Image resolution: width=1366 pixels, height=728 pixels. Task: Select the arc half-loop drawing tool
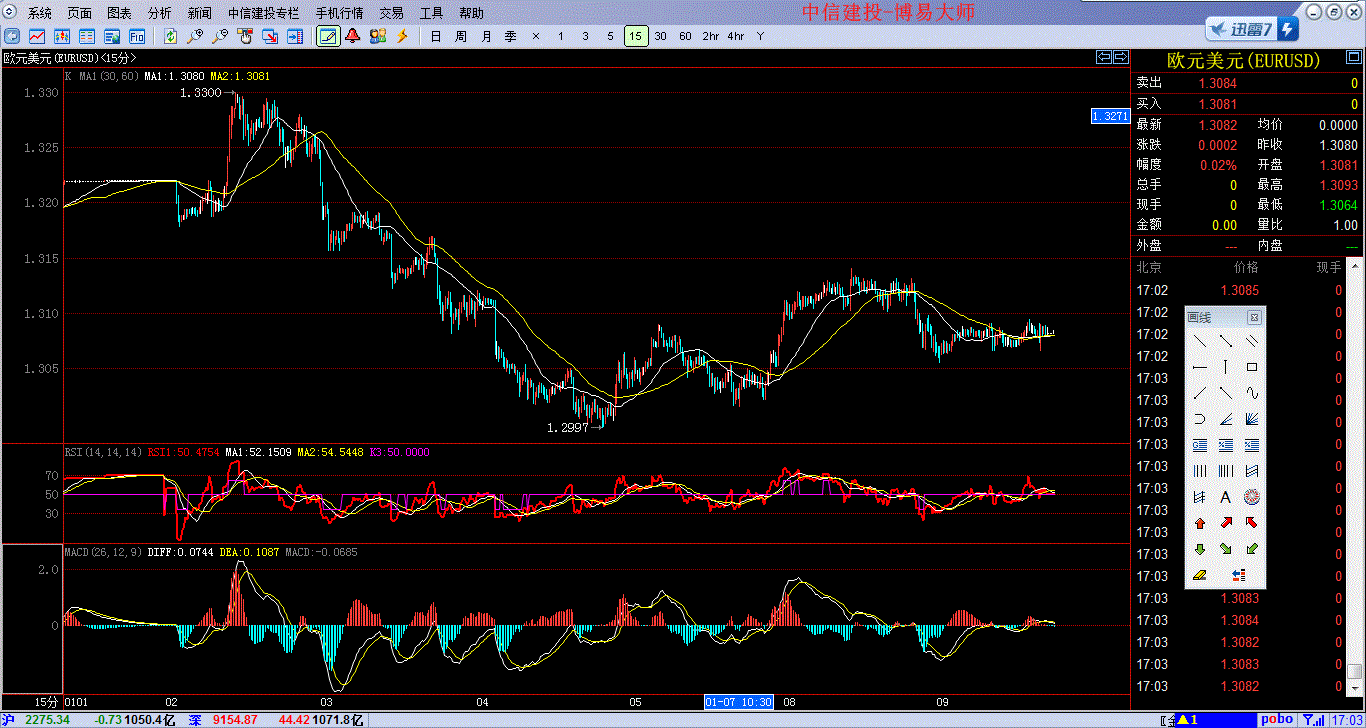(x=1200, y=419)
